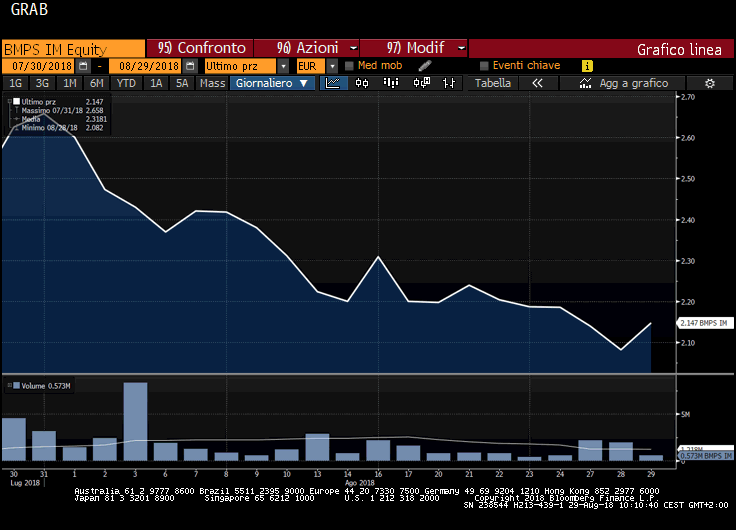
Task: Open the Giornaliero frequency dropdown
Action: click(x=273, y=83)
